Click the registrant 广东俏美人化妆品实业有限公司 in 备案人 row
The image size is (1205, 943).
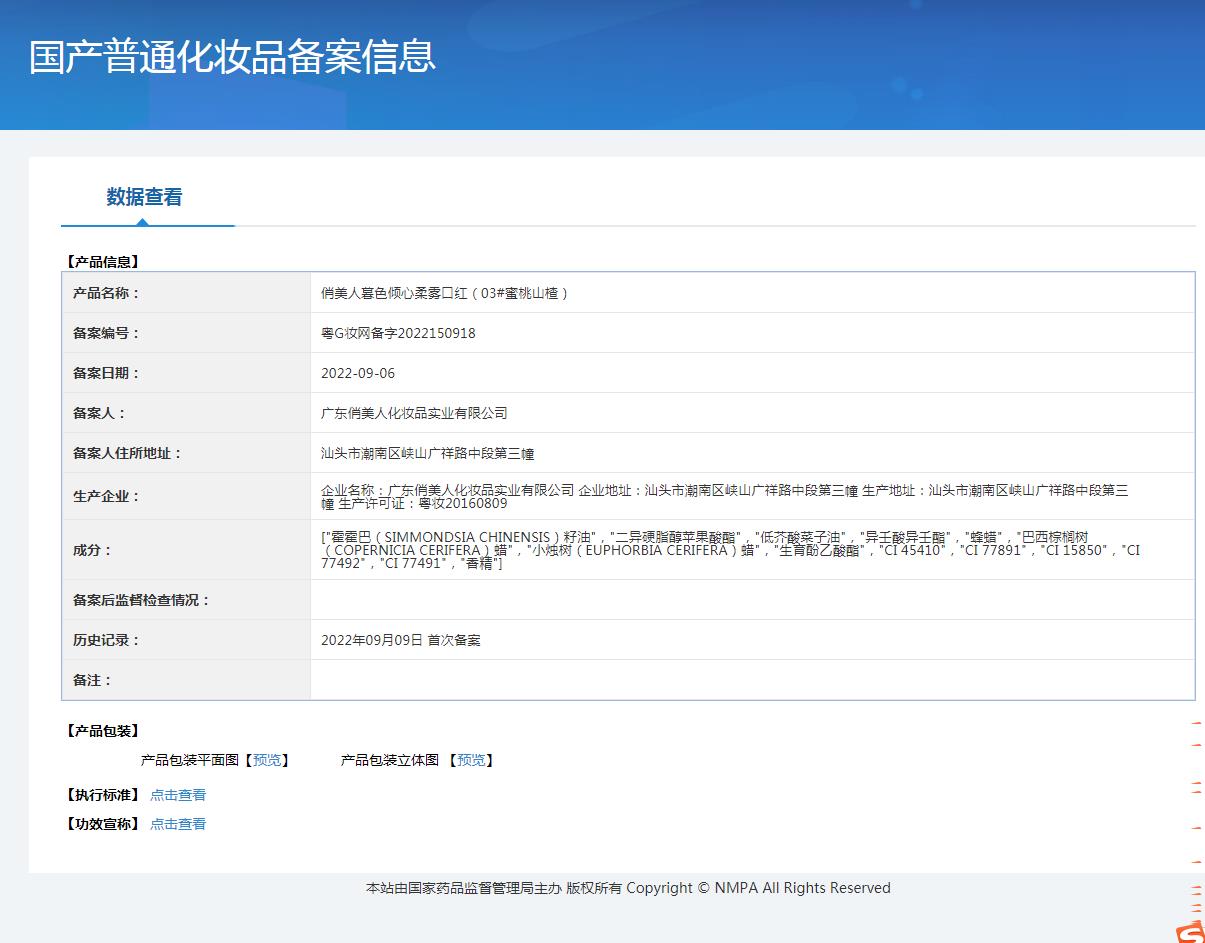pos(414,413)
